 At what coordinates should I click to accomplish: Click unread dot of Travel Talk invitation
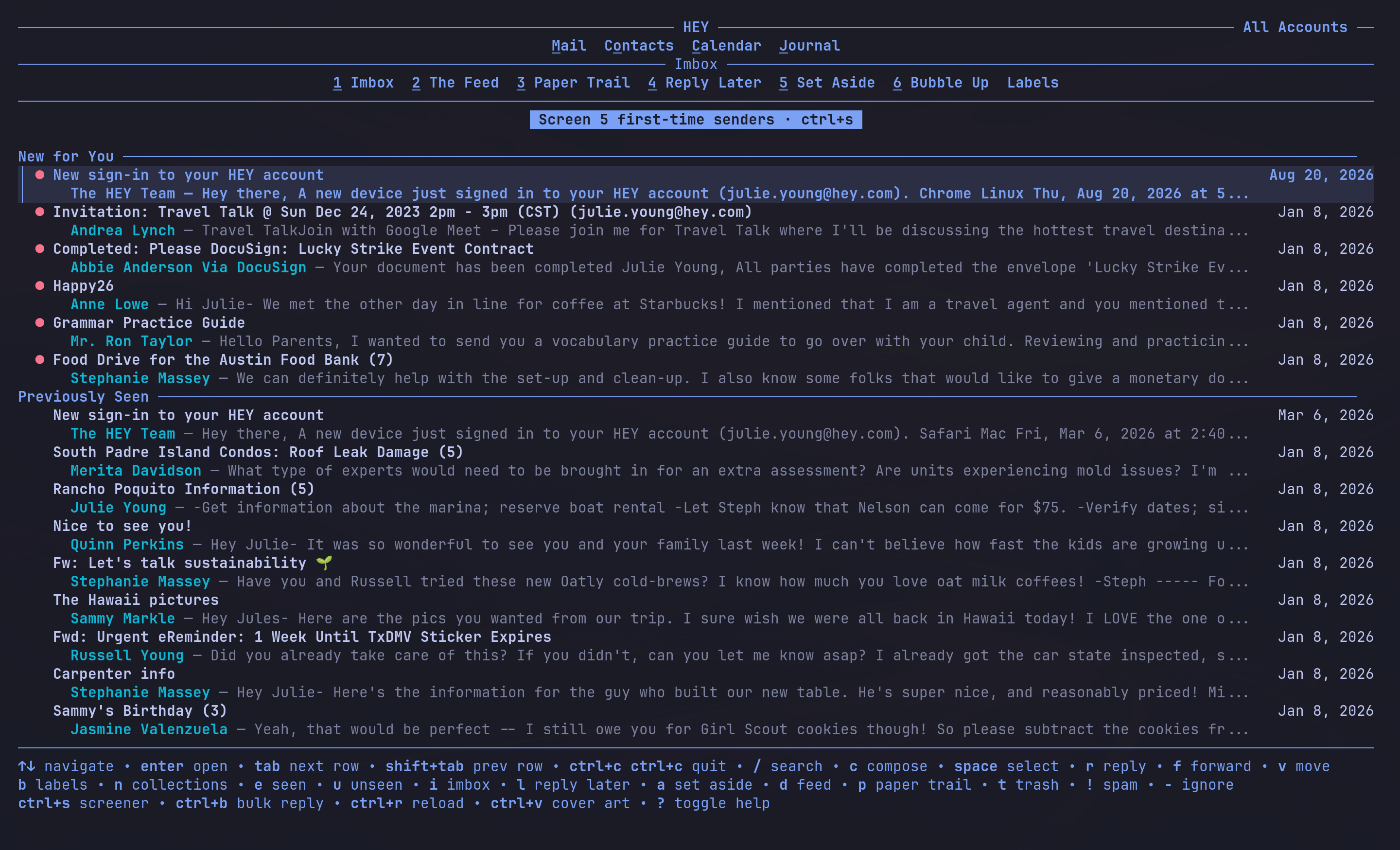pyautogui.click(x=40, y=212)
